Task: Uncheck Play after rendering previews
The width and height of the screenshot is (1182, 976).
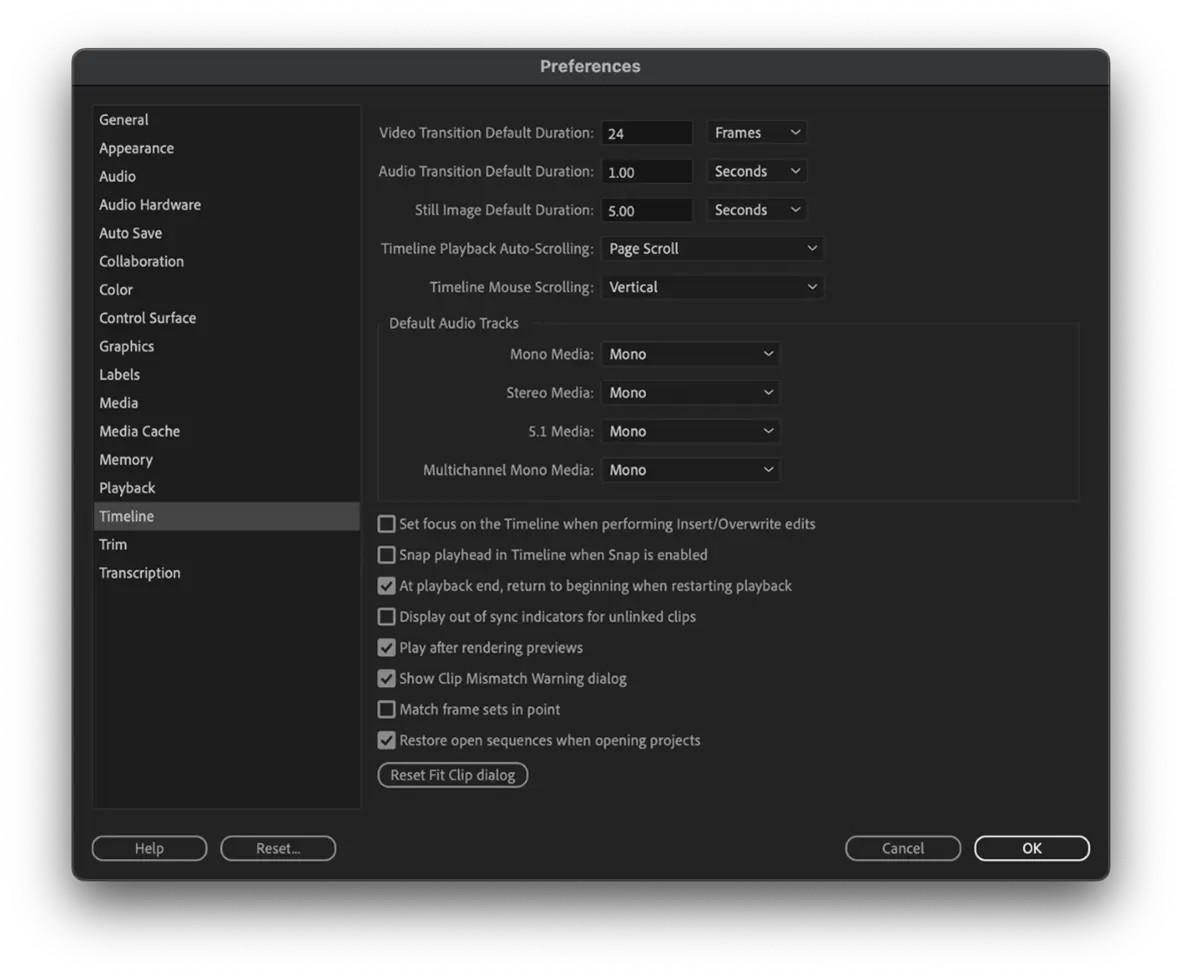Action: point(386,648)
